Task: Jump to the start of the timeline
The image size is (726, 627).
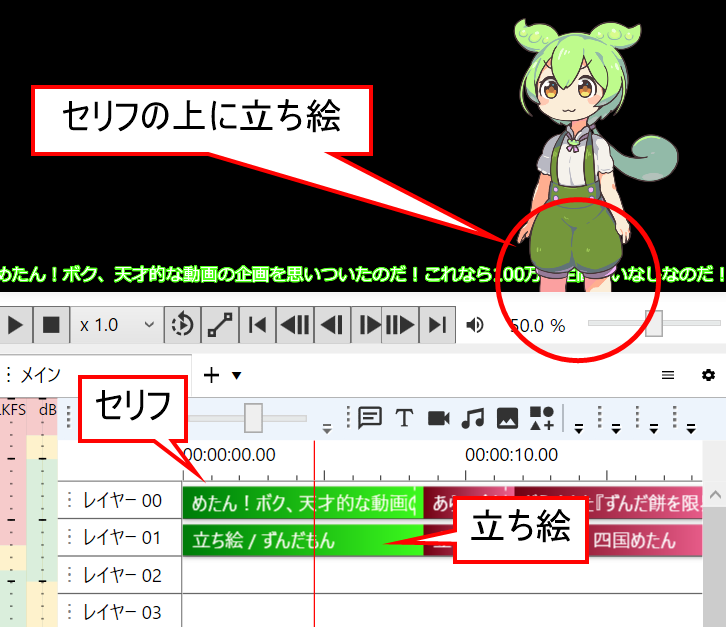Action: (257, 325)
